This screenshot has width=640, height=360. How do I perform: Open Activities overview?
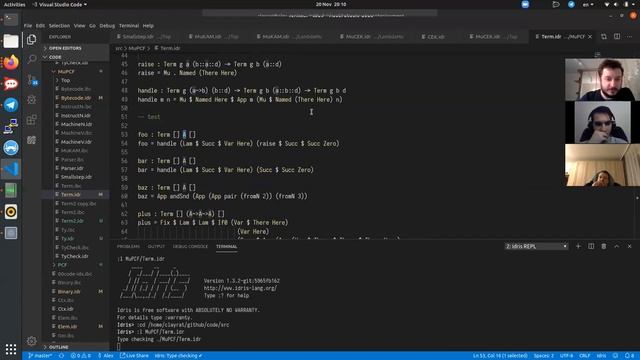coord(14,4)
